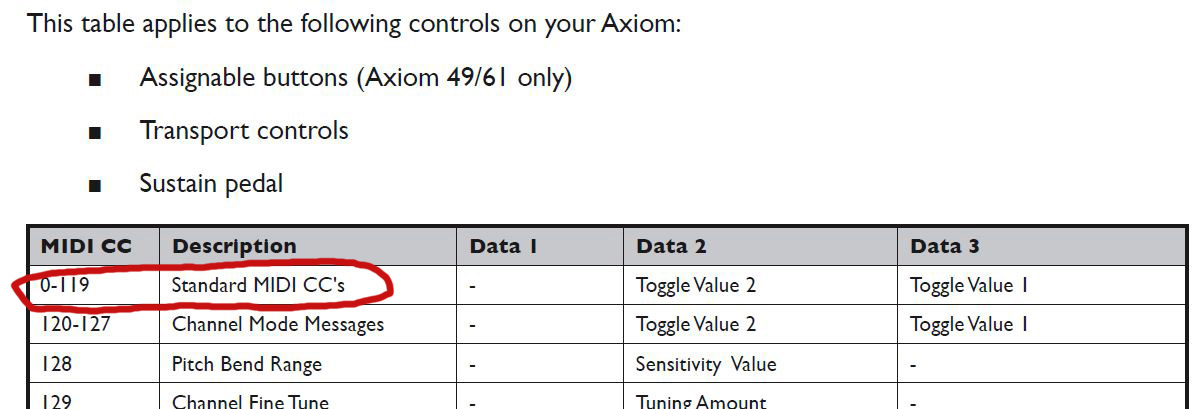This screenshot has height=409, width=1196.
Task: Click the "Standard MIDI CC's" description cell
Action: point(258,286)
